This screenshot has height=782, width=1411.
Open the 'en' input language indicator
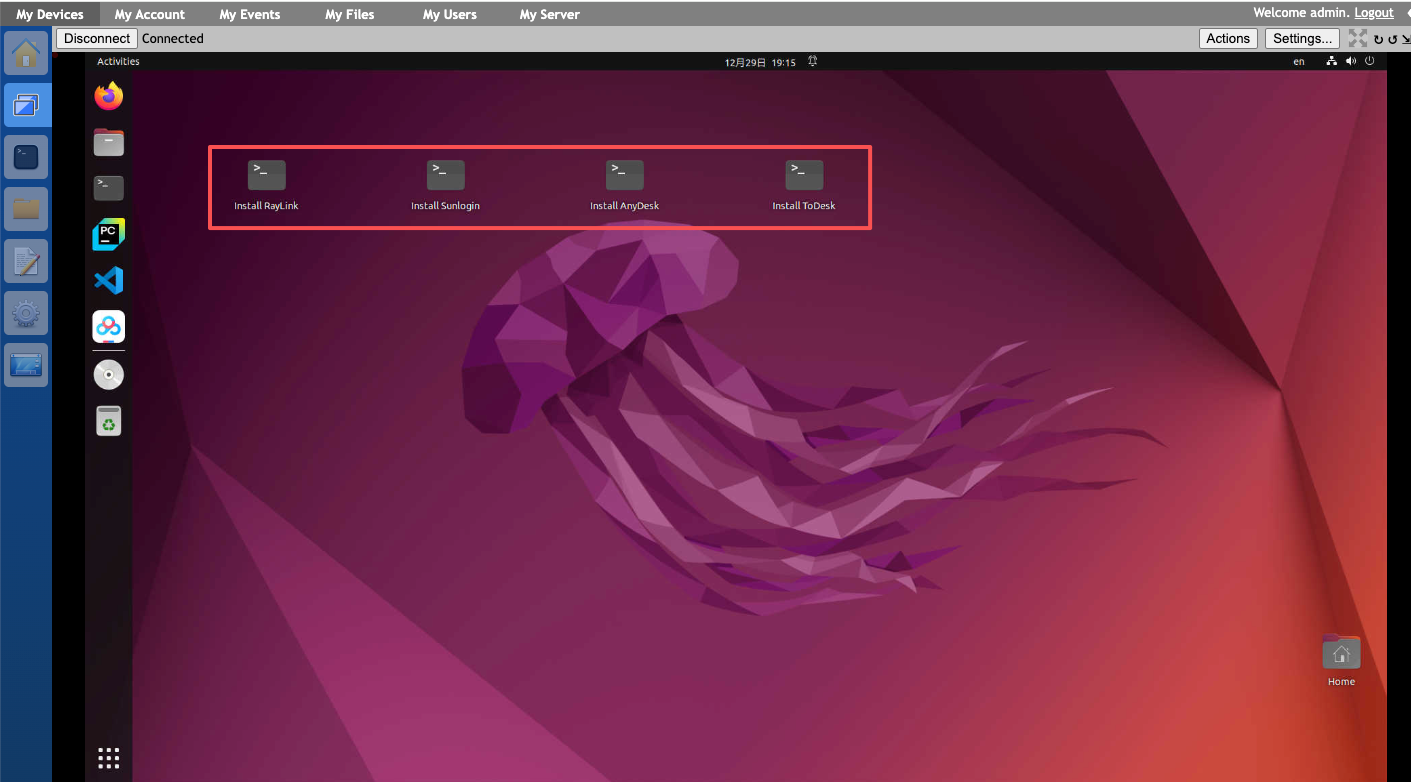point(1299,62)
